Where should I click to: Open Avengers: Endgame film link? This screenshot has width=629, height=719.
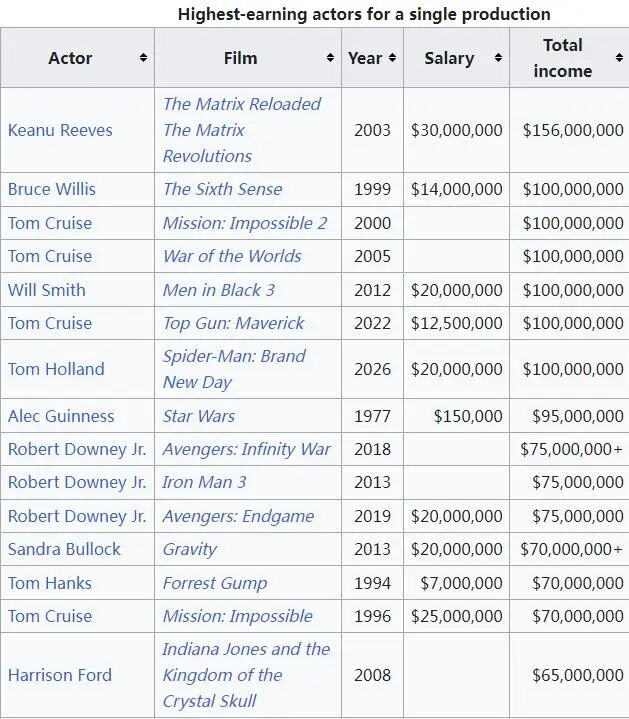coord(238,516)
